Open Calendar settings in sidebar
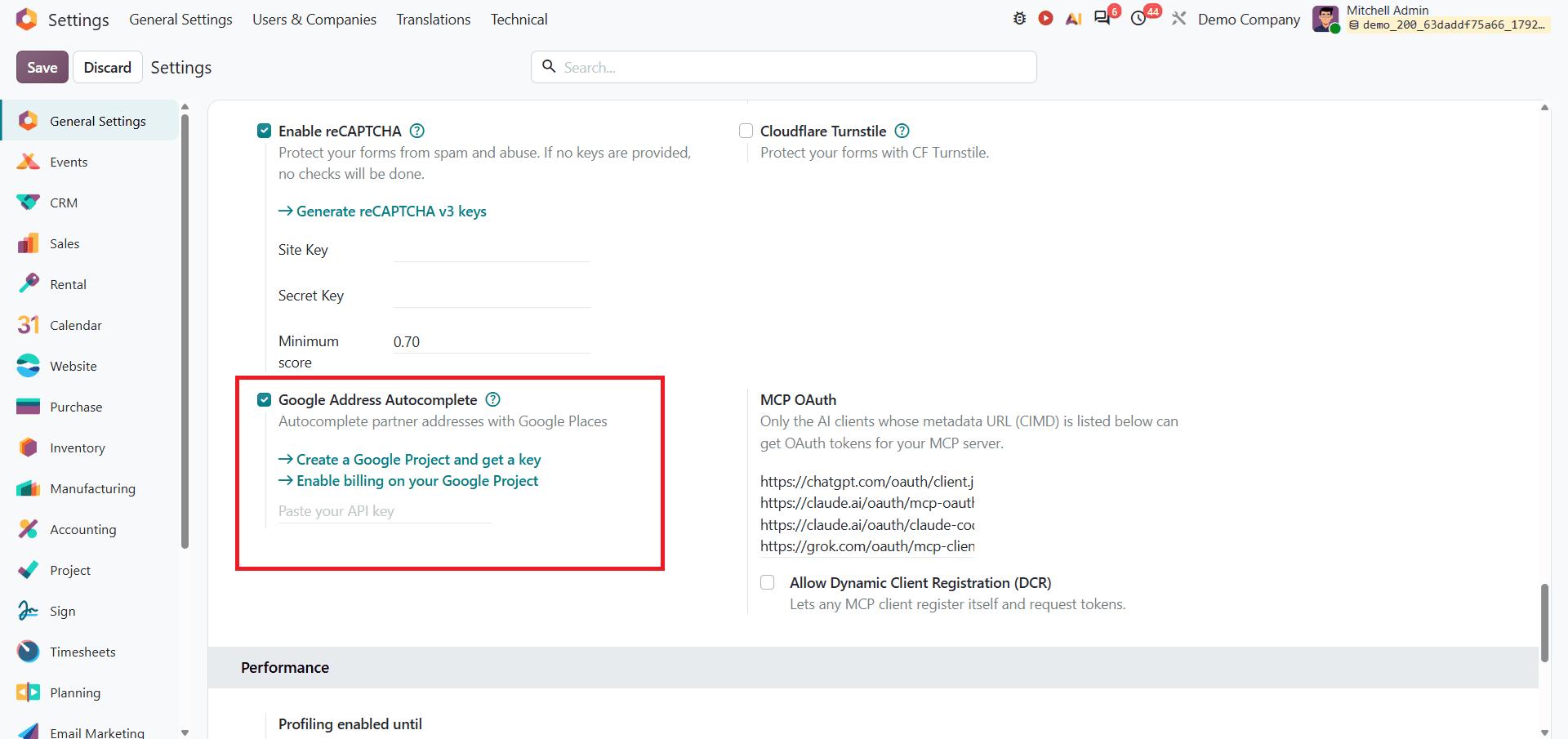Screen dimensions: 1568x739 pos(89,325)
